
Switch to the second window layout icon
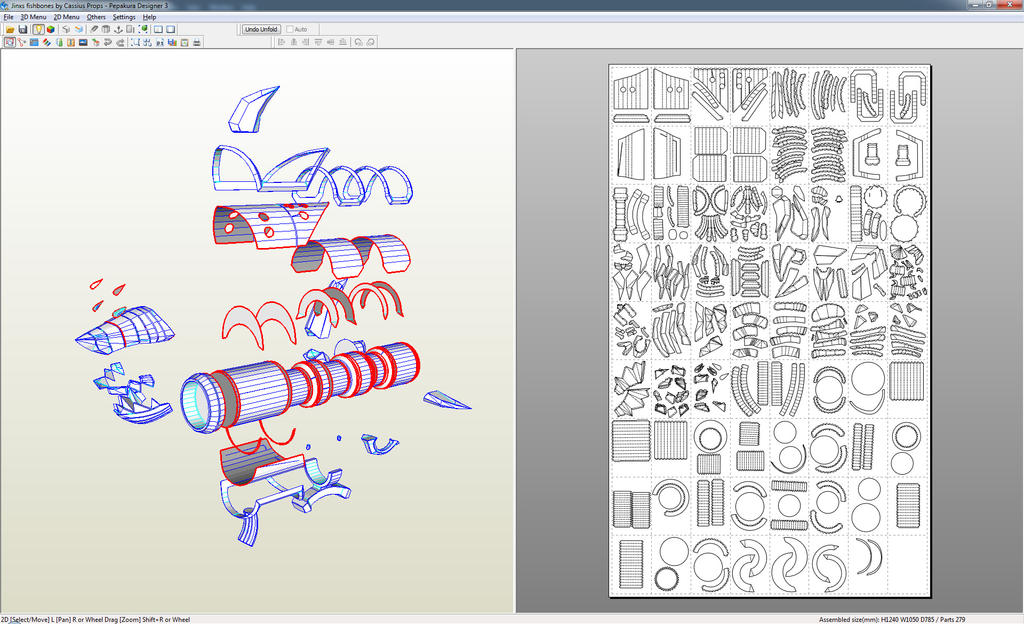coord(170,29)
